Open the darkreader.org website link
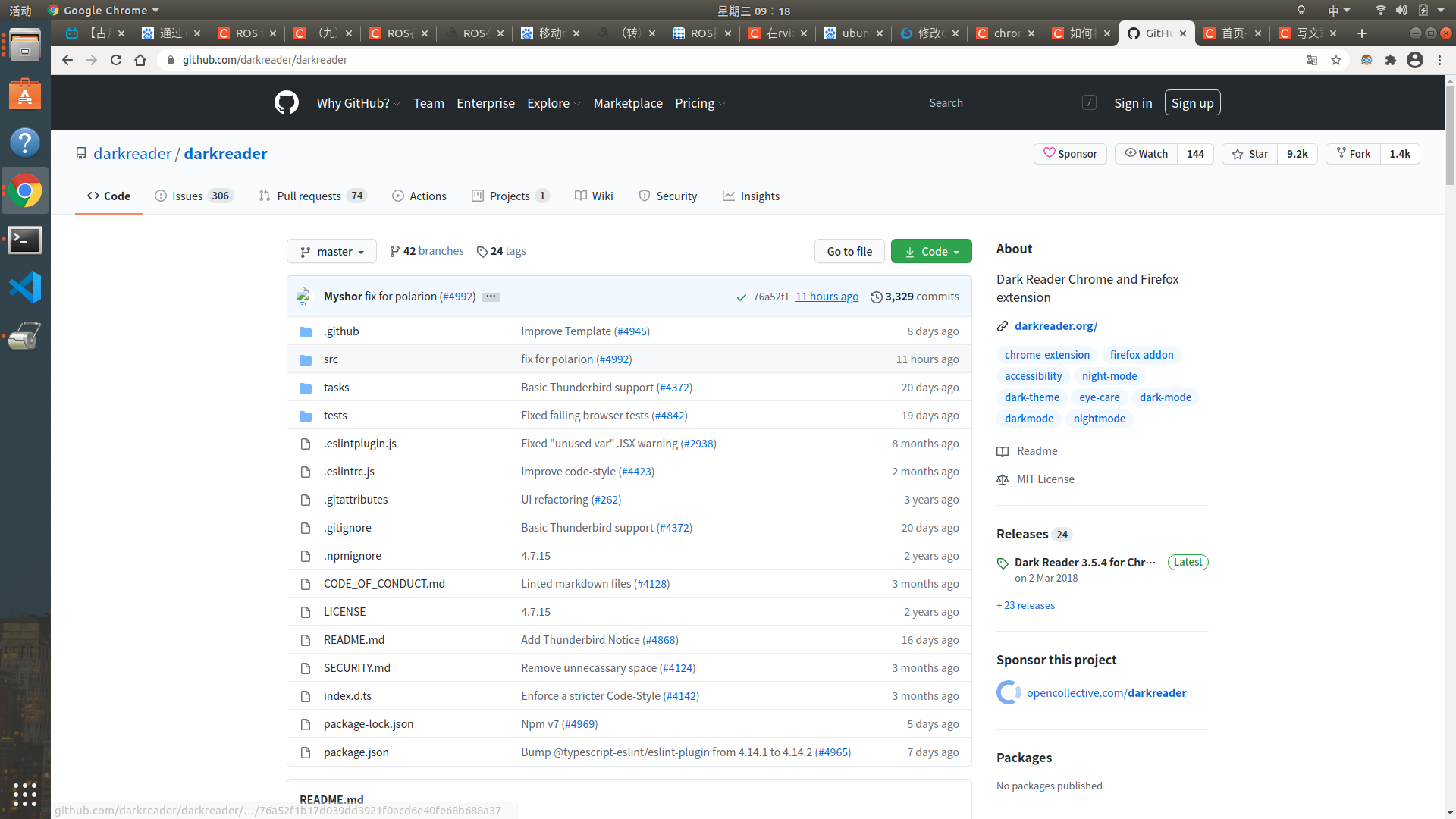Image resolution: width=1456 pixels, height=819 pixels. click(1056, 326)
